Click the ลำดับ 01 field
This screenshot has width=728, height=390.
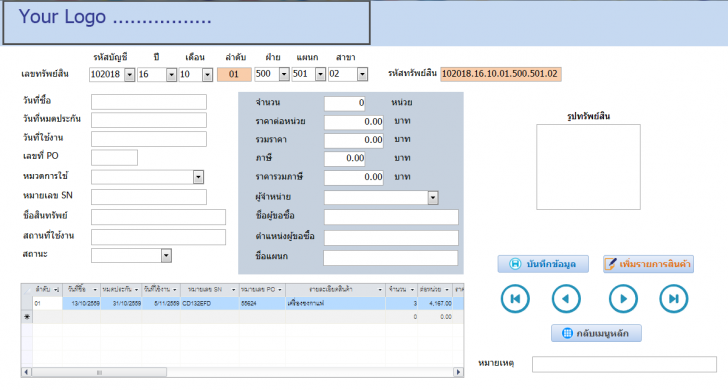[234, 74]
